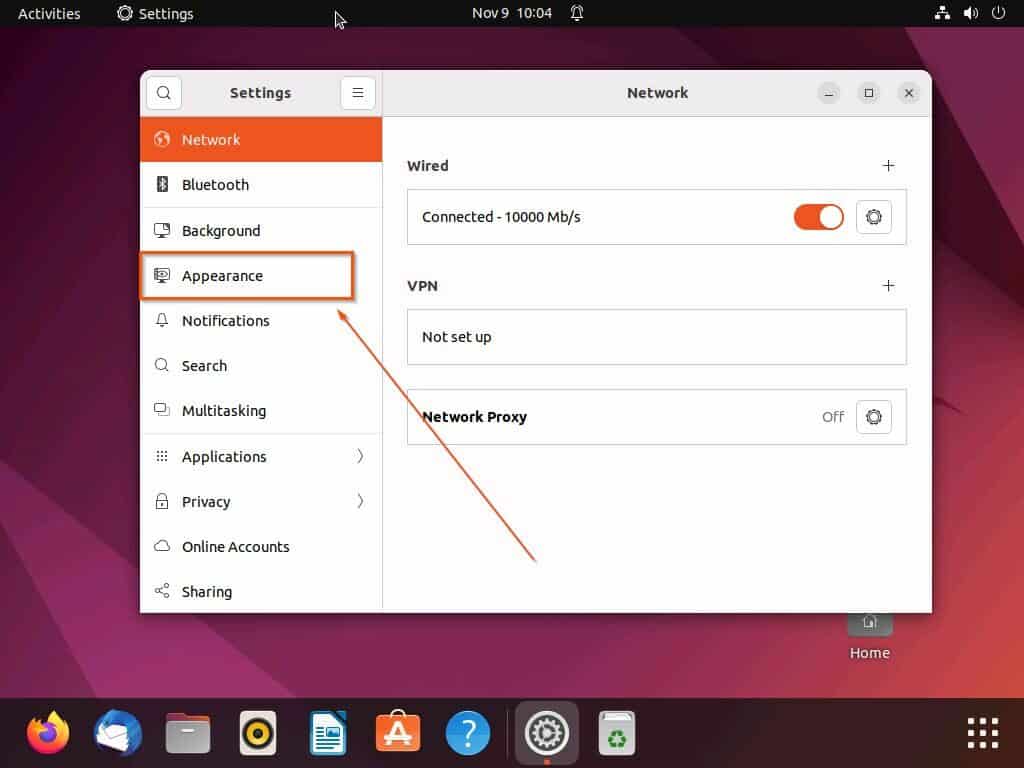Open the Notifications settings page

[225, 321]
